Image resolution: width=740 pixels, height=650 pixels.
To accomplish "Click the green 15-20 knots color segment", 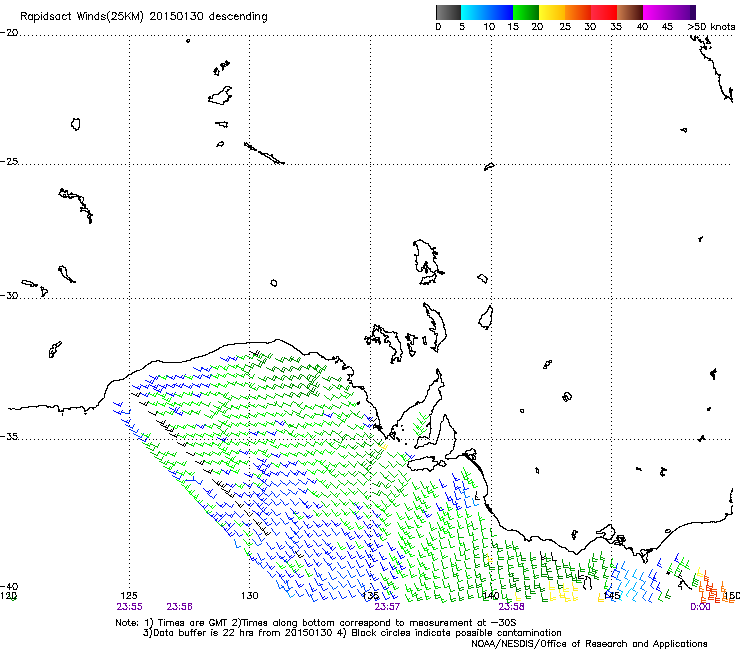I will coord(526,12).
